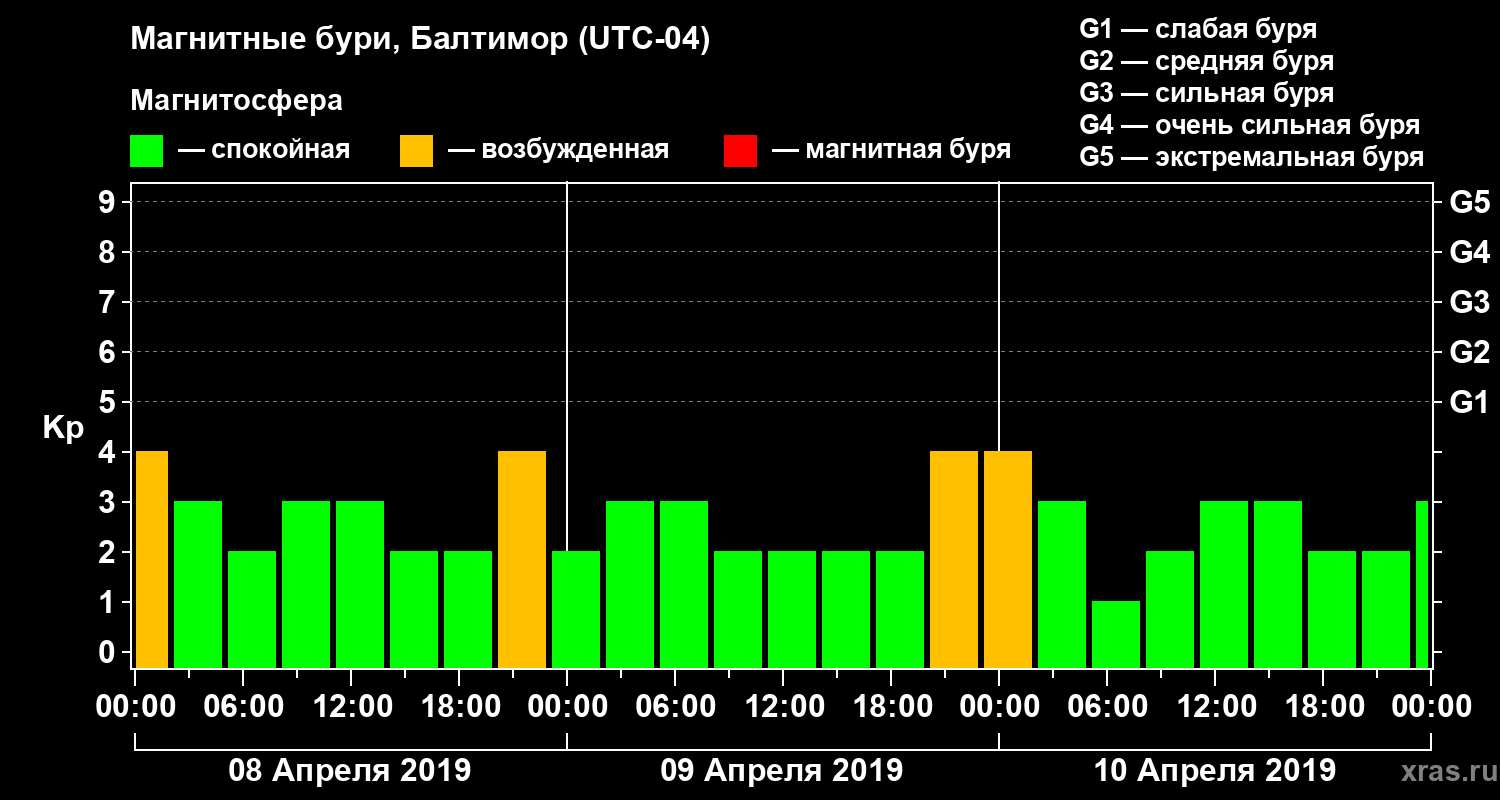The height and width of the screenshot is (800, 1500).
Task: Click the '08 Апреля 2019' date label
Action: click(x=350, y=771)
